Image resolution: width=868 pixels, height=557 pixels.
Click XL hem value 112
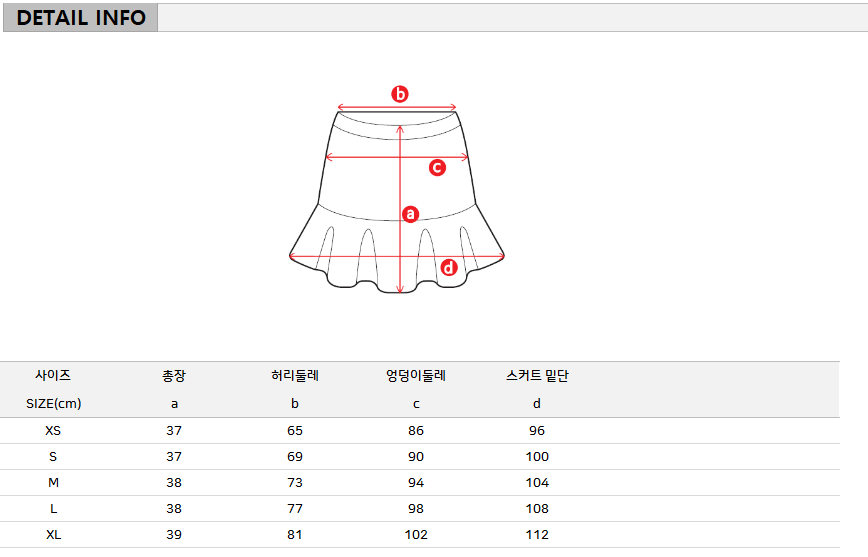coord(537,535)
